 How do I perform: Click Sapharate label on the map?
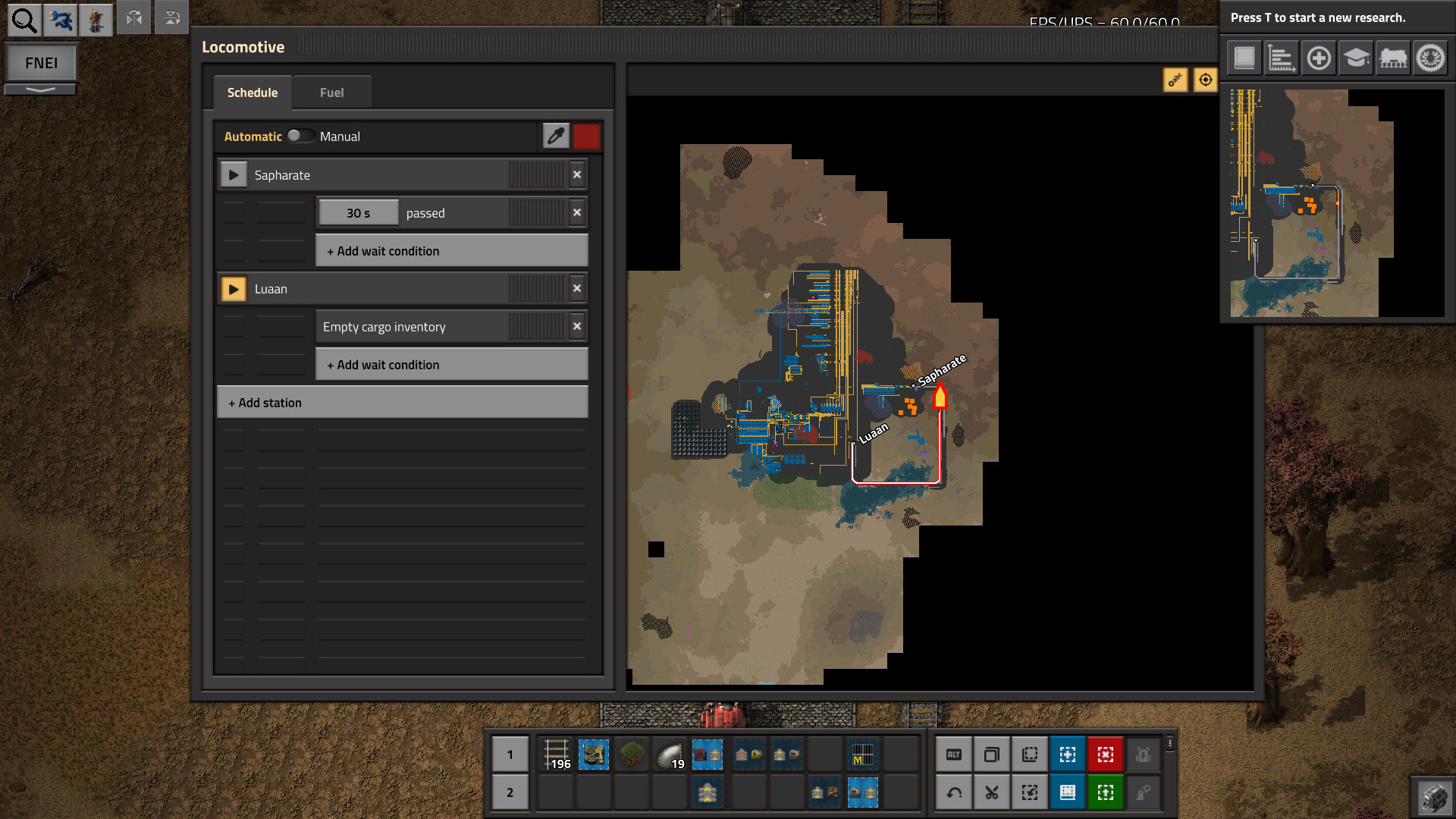click(x=942, y=369)
